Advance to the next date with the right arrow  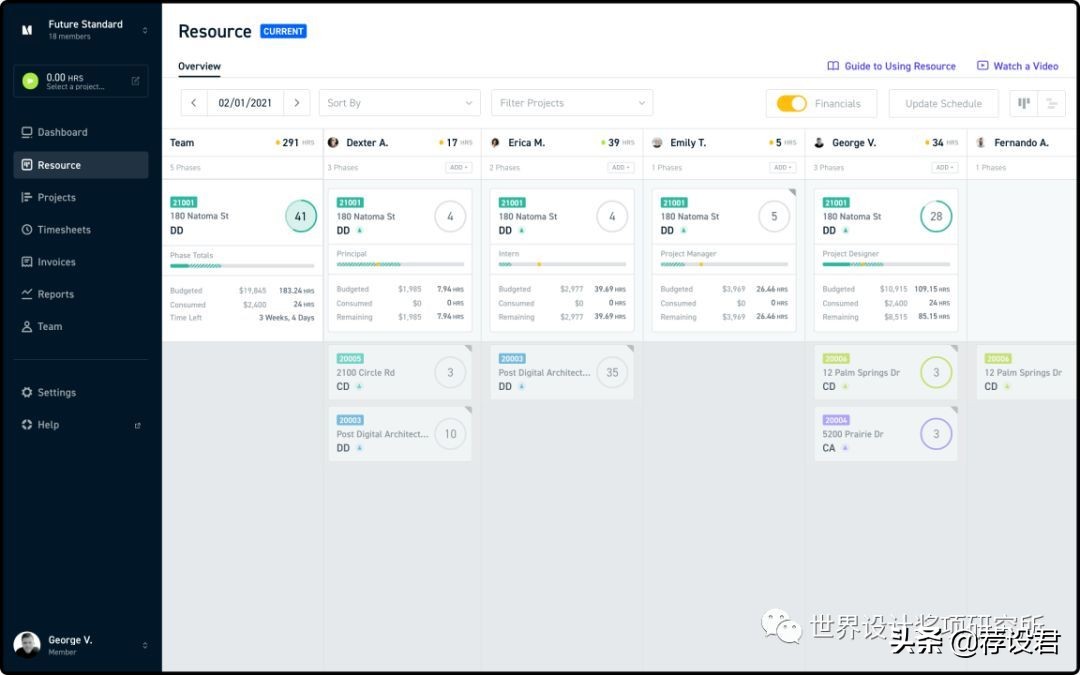[x=296, y=103]
